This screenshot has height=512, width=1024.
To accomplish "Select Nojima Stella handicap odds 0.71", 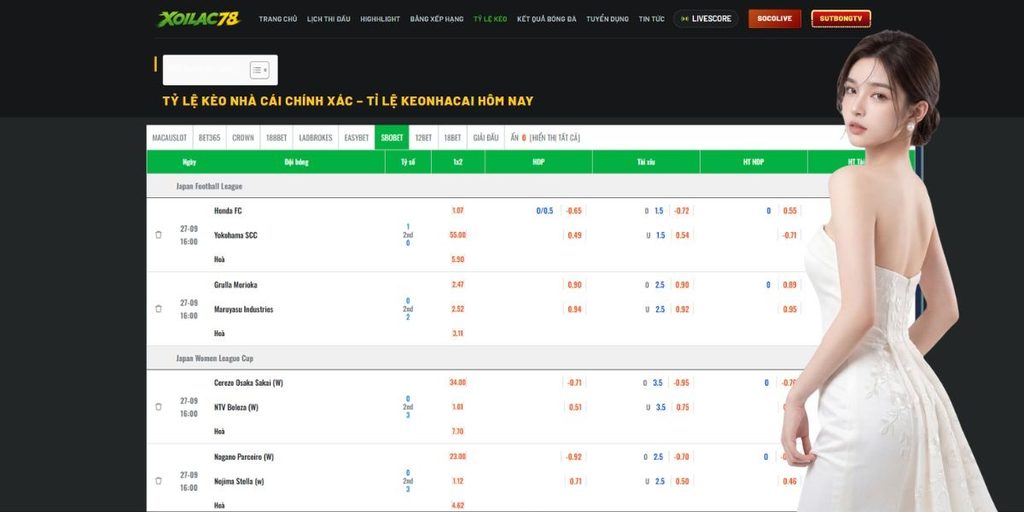I will pyautogui.click(x=575, y=481).
